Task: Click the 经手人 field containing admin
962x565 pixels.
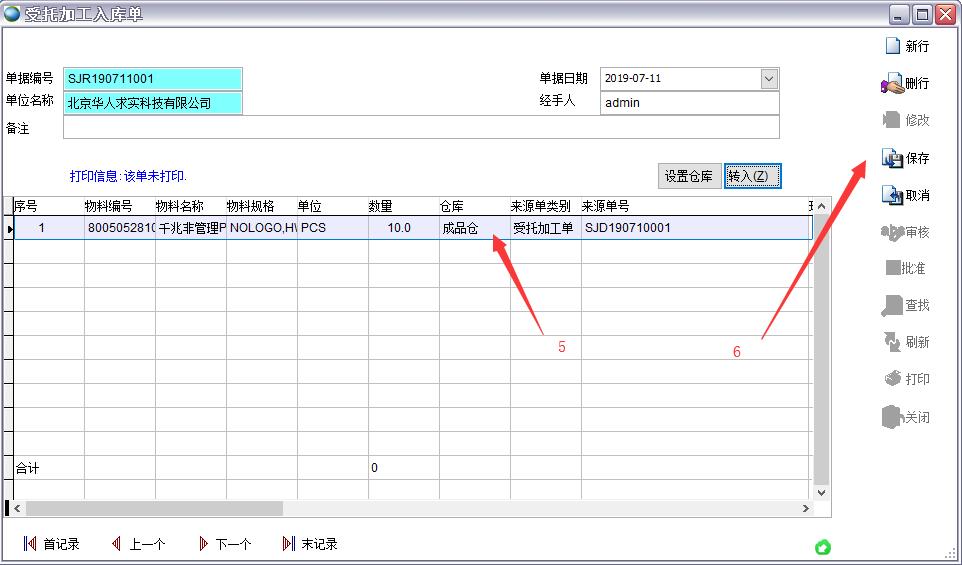Action: [x=689, y=103]
